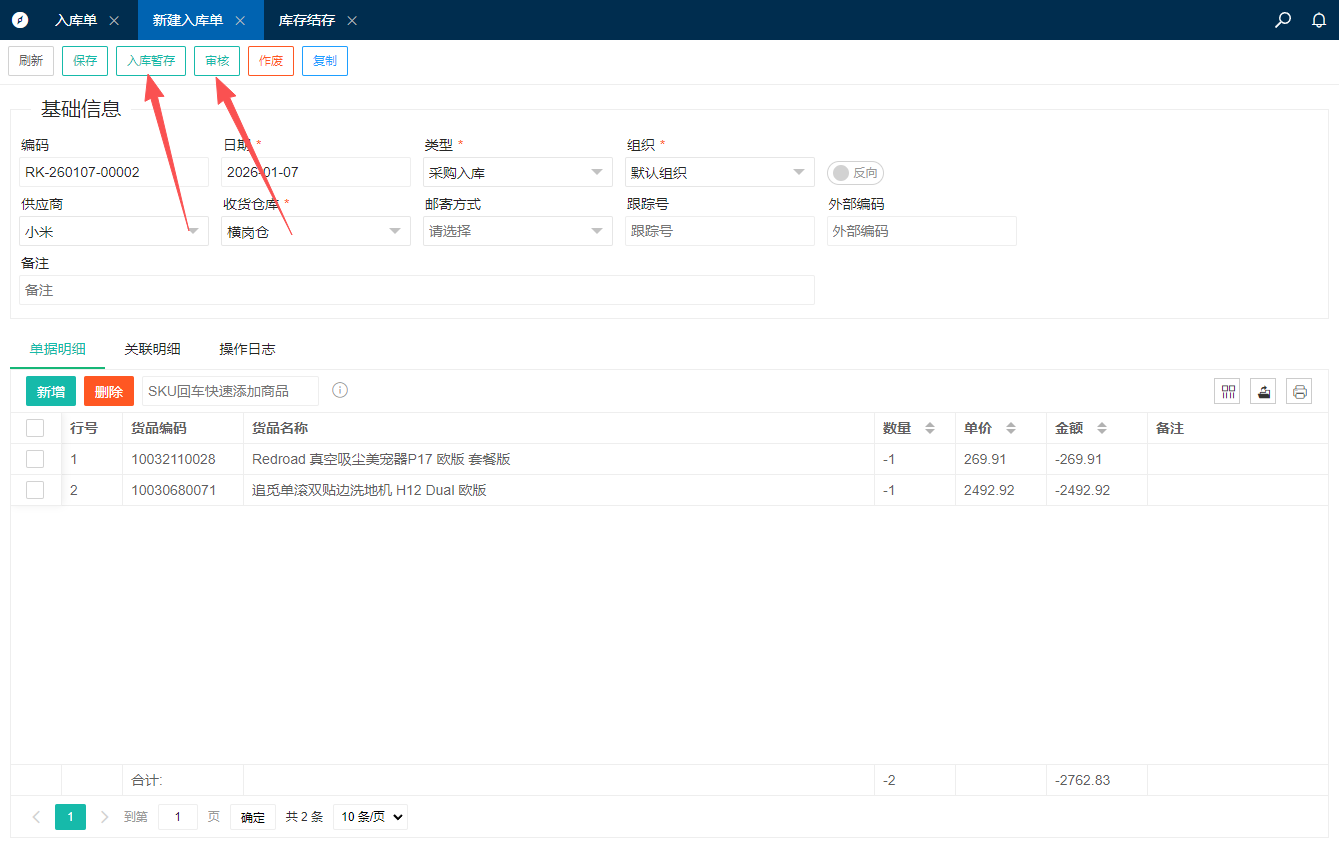Open the 10 条/页 page size selector
Viewport: 1339px width, 860px height.
coord(370,817)
